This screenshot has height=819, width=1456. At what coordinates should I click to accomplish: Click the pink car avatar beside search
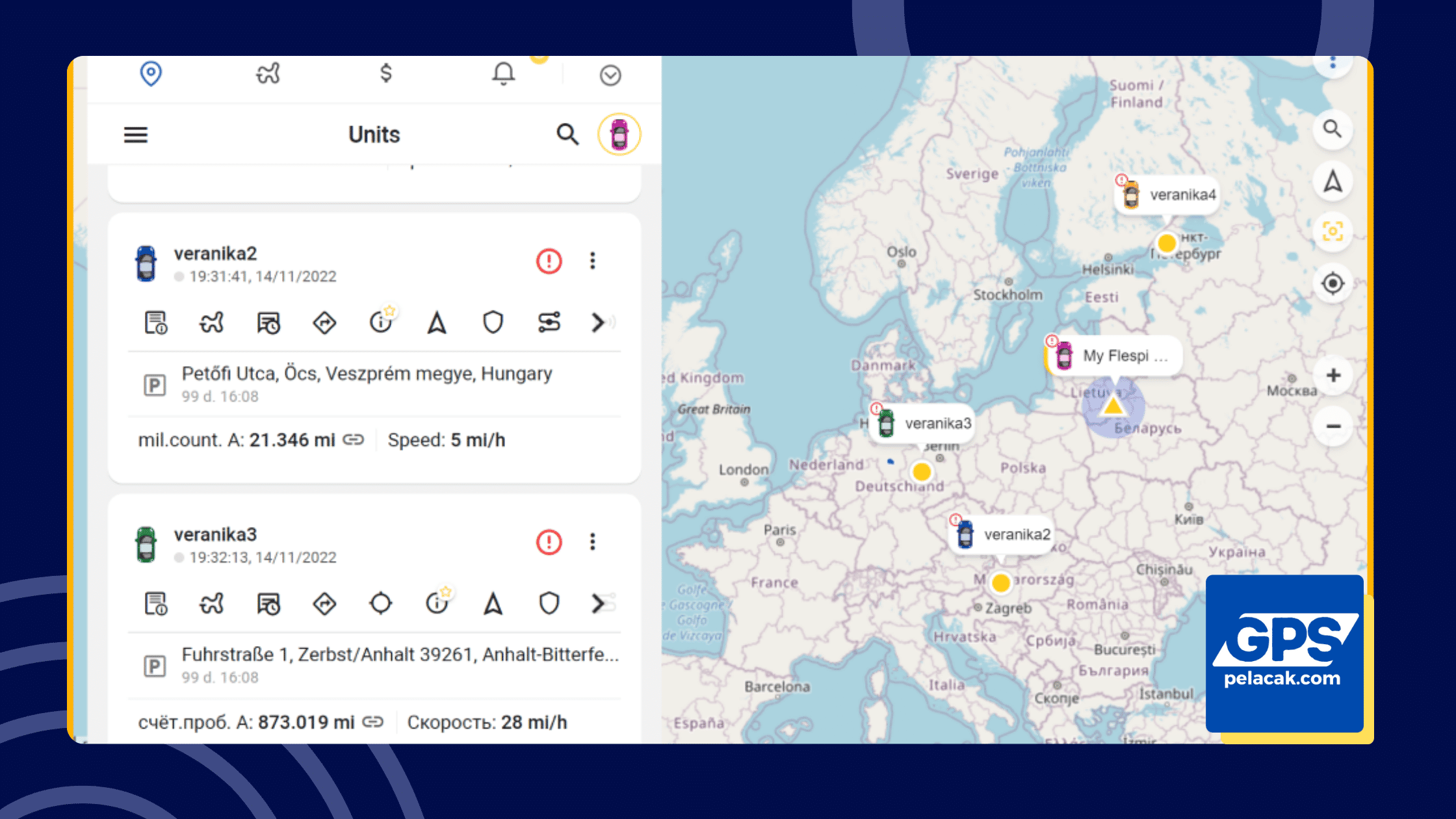(x=619, y=135)
